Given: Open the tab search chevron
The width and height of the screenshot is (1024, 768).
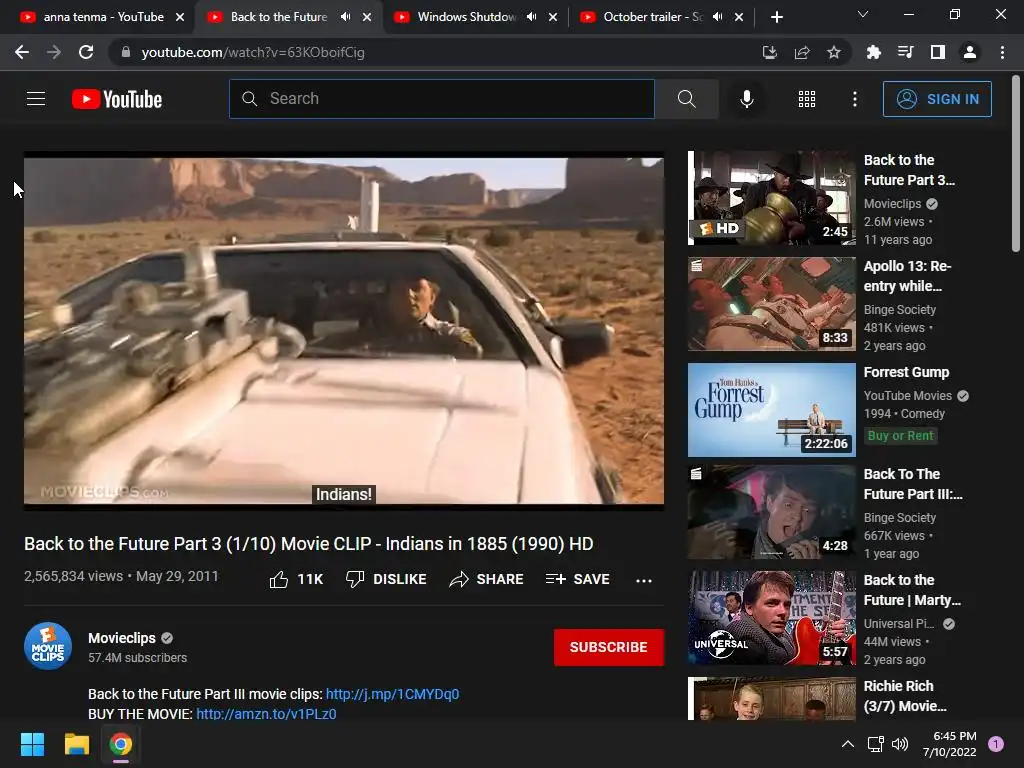Looking at the screenshot, I should point(863,14).
